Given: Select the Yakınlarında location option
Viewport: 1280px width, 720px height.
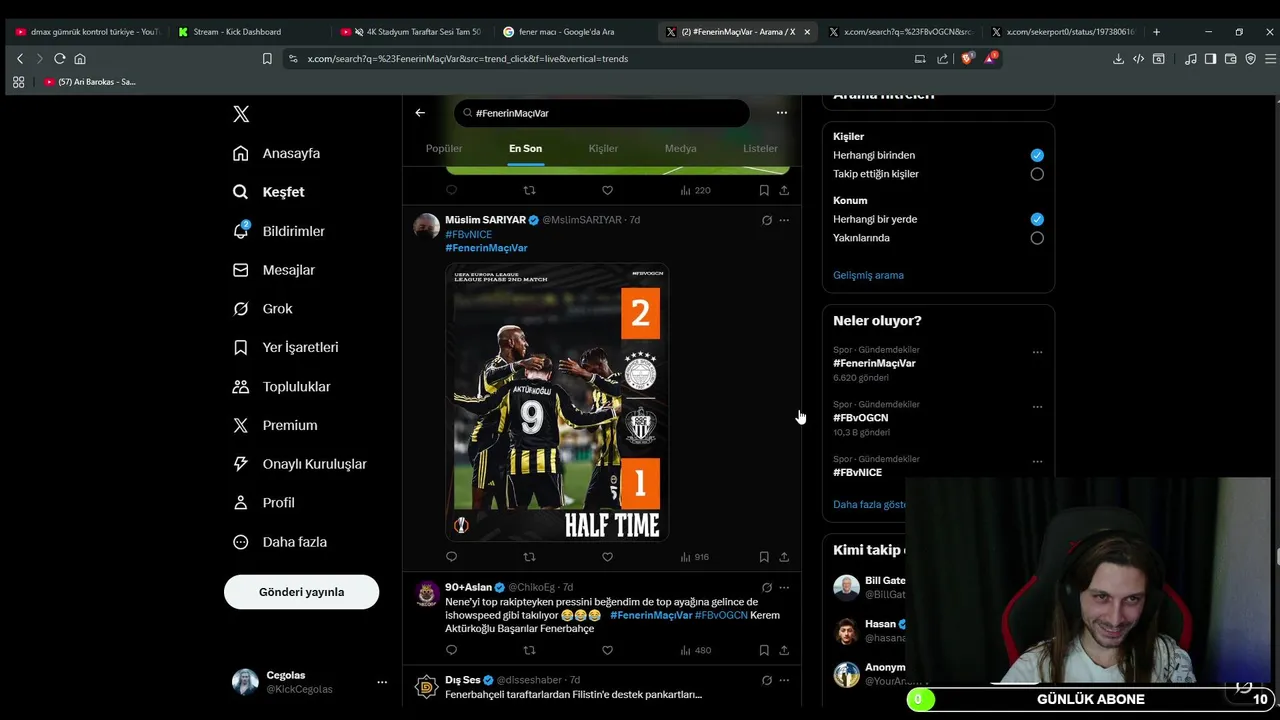Looking at the screenshot, I should (x=1037, y=238).
